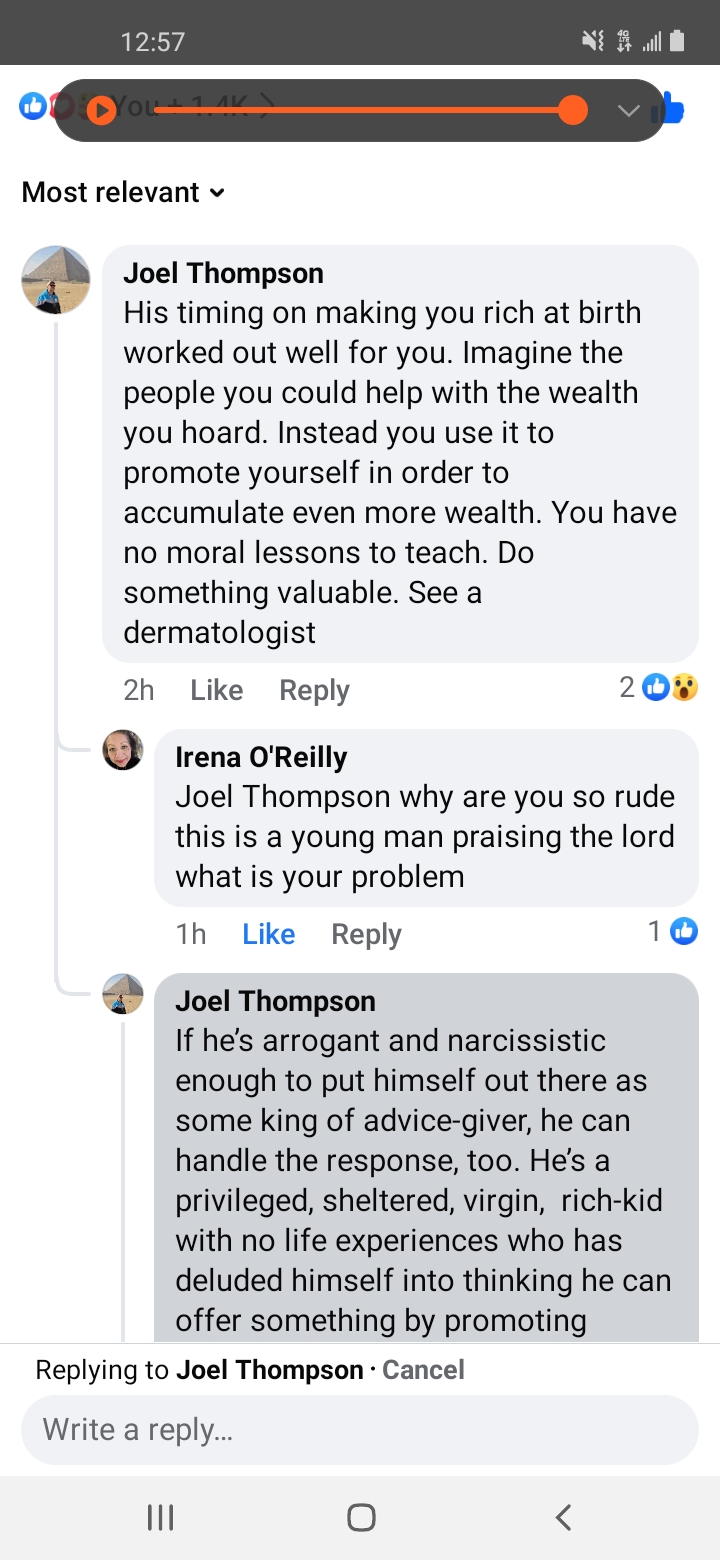View reactions on Joel Thompson's comment

pyautogui.click(x=659, y=688)
